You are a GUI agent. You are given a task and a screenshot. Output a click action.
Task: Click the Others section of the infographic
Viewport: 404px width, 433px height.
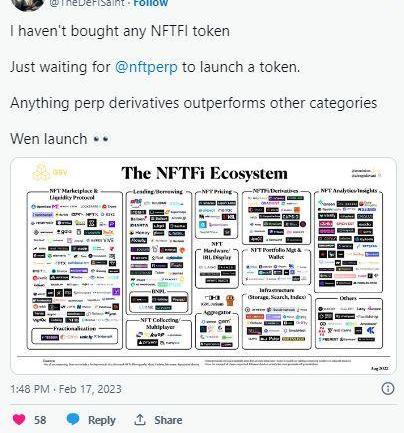[348, 322]
